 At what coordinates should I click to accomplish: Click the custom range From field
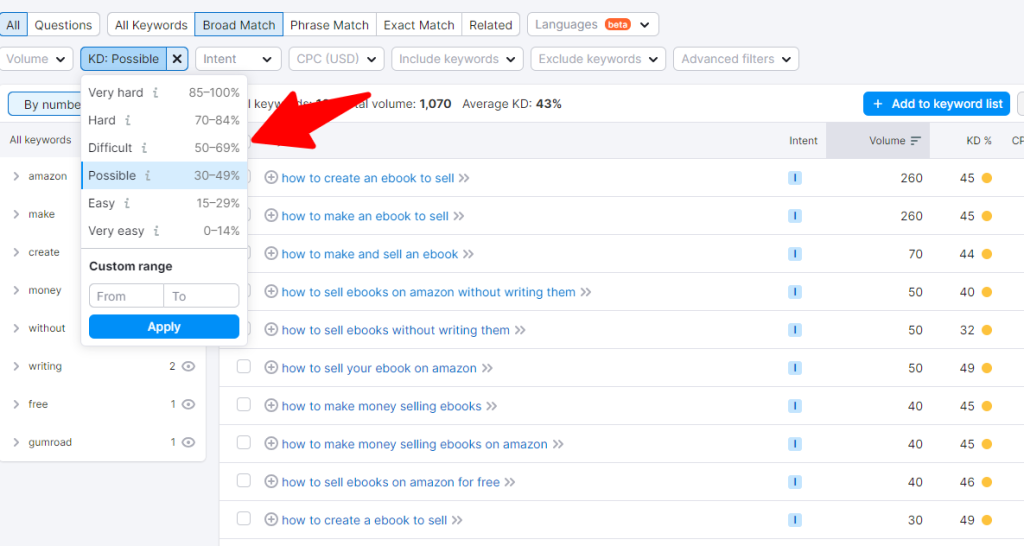click(126, 296)
